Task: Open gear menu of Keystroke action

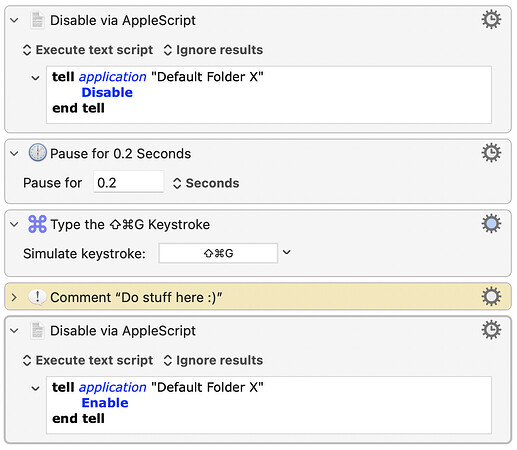Action: click(x=491, y=224)
